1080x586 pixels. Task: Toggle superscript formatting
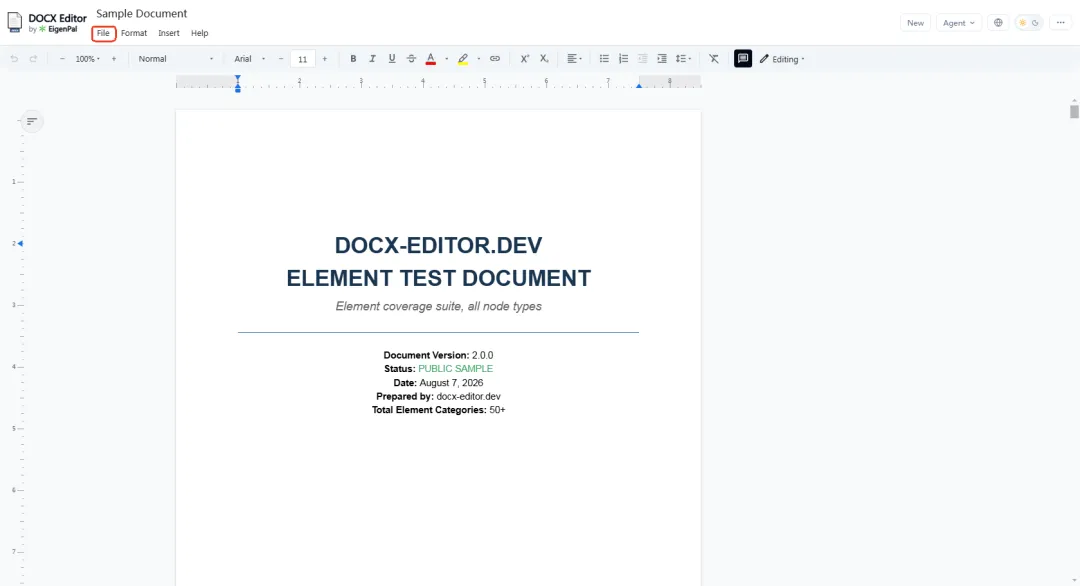[x=525, y=59]
